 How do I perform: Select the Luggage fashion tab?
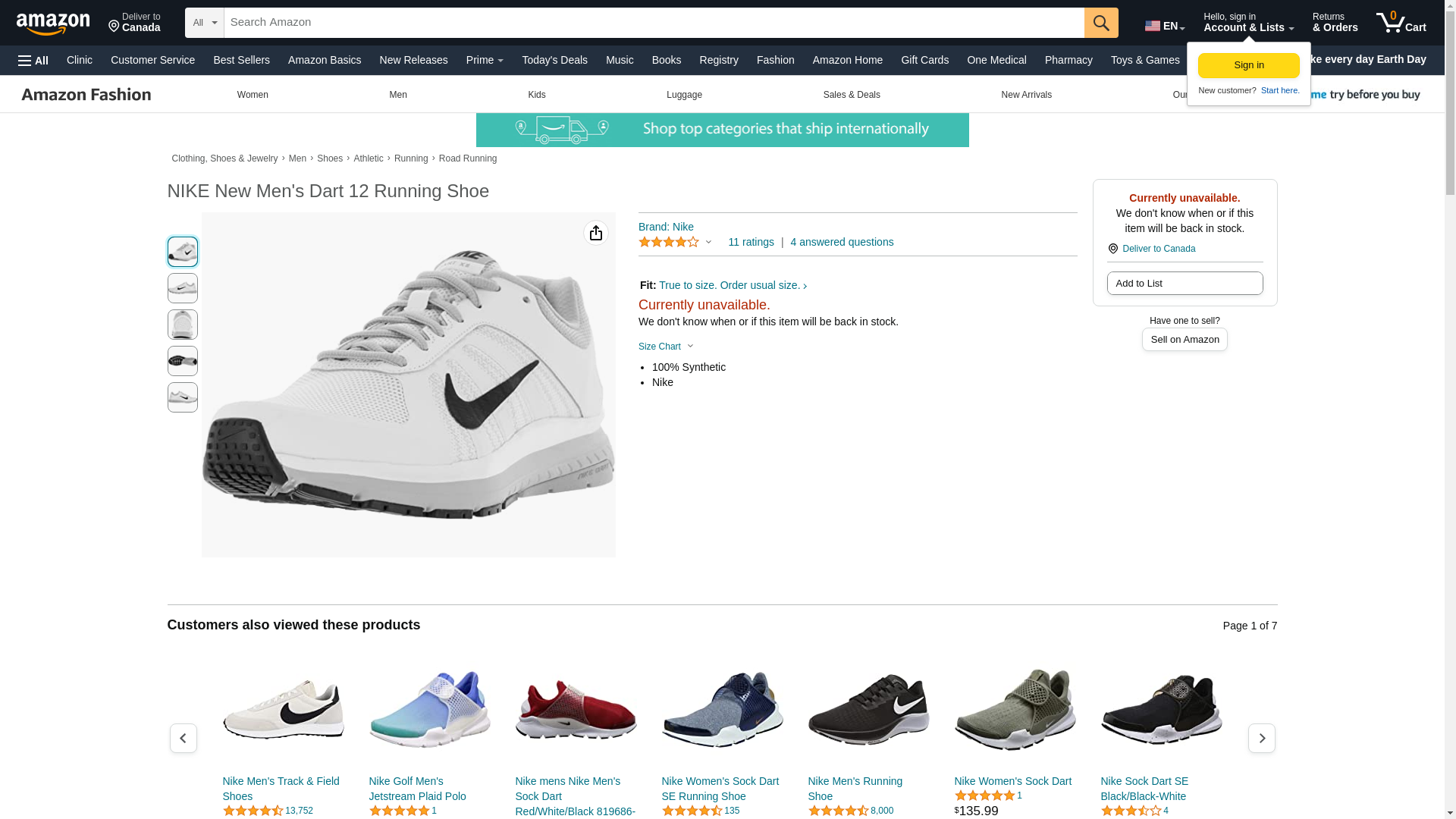point(684,95)
